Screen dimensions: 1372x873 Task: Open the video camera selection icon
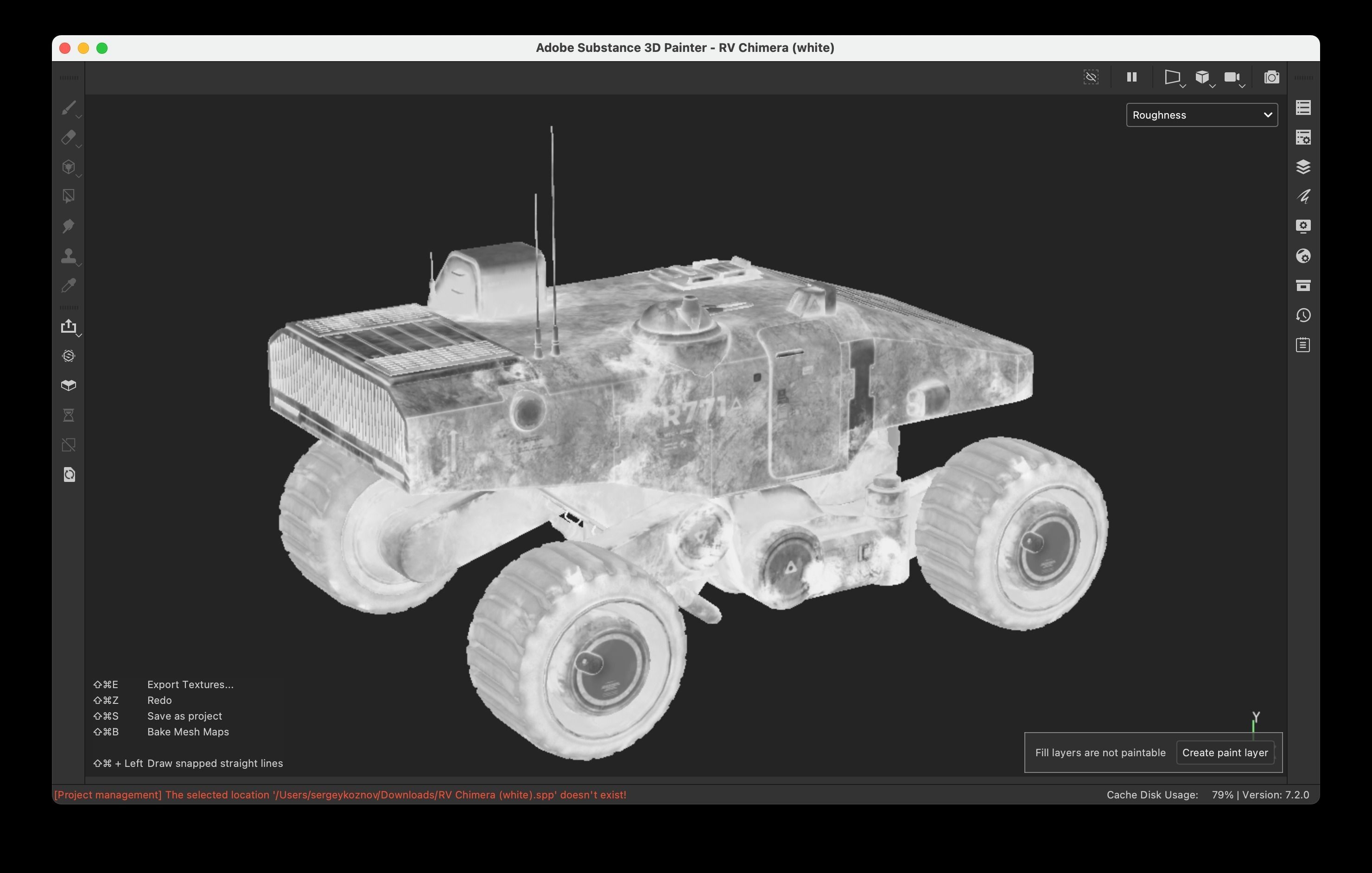(1232, 77)
